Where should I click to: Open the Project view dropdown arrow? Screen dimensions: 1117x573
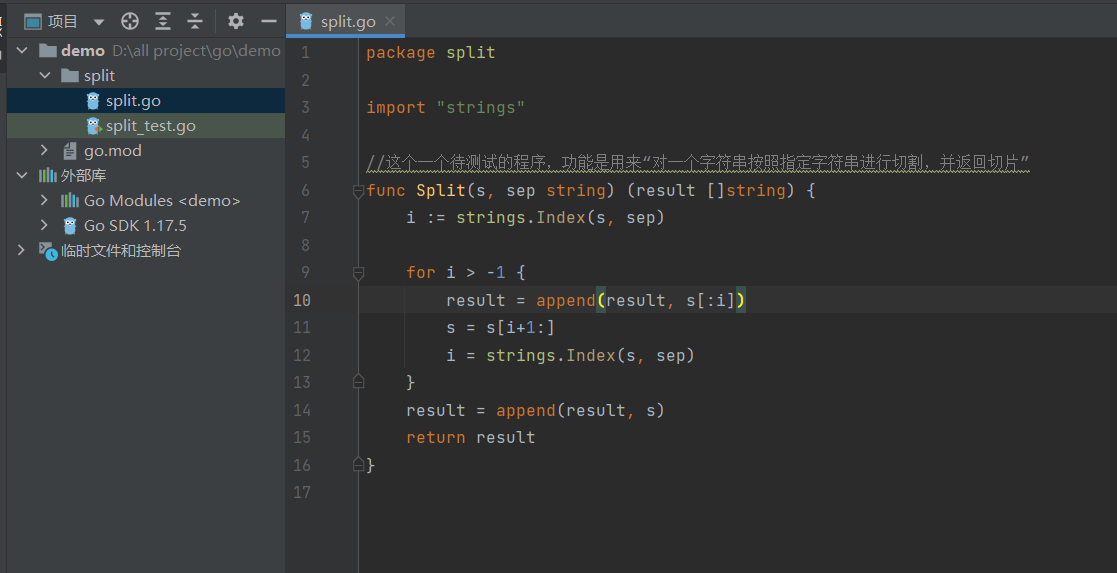tap(99, 22)
